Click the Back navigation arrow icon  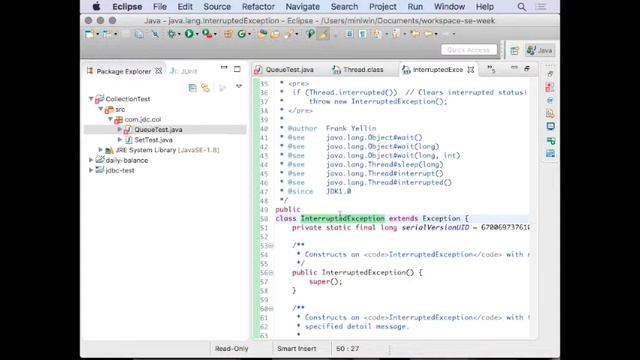[x=429, y=34]
